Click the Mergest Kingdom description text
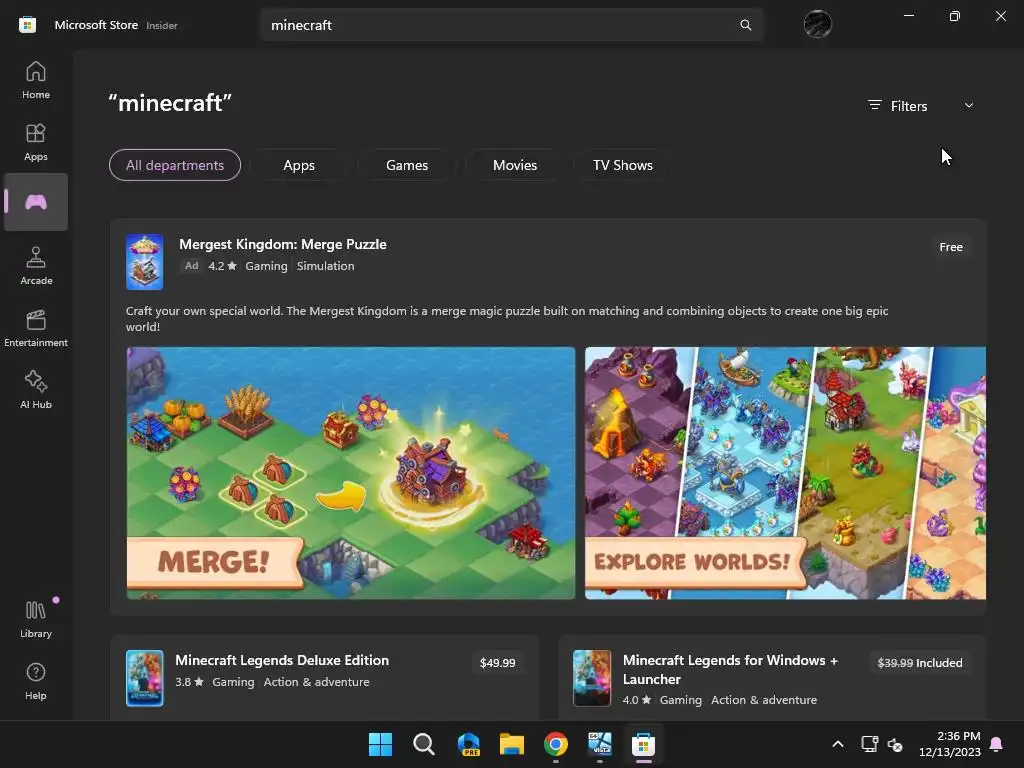 pyautogui.click(x=507, y=319)
